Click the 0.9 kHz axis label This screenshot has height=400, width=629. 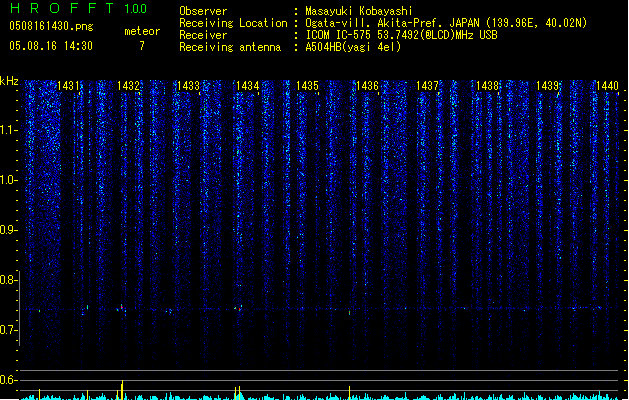click(8, 230)
